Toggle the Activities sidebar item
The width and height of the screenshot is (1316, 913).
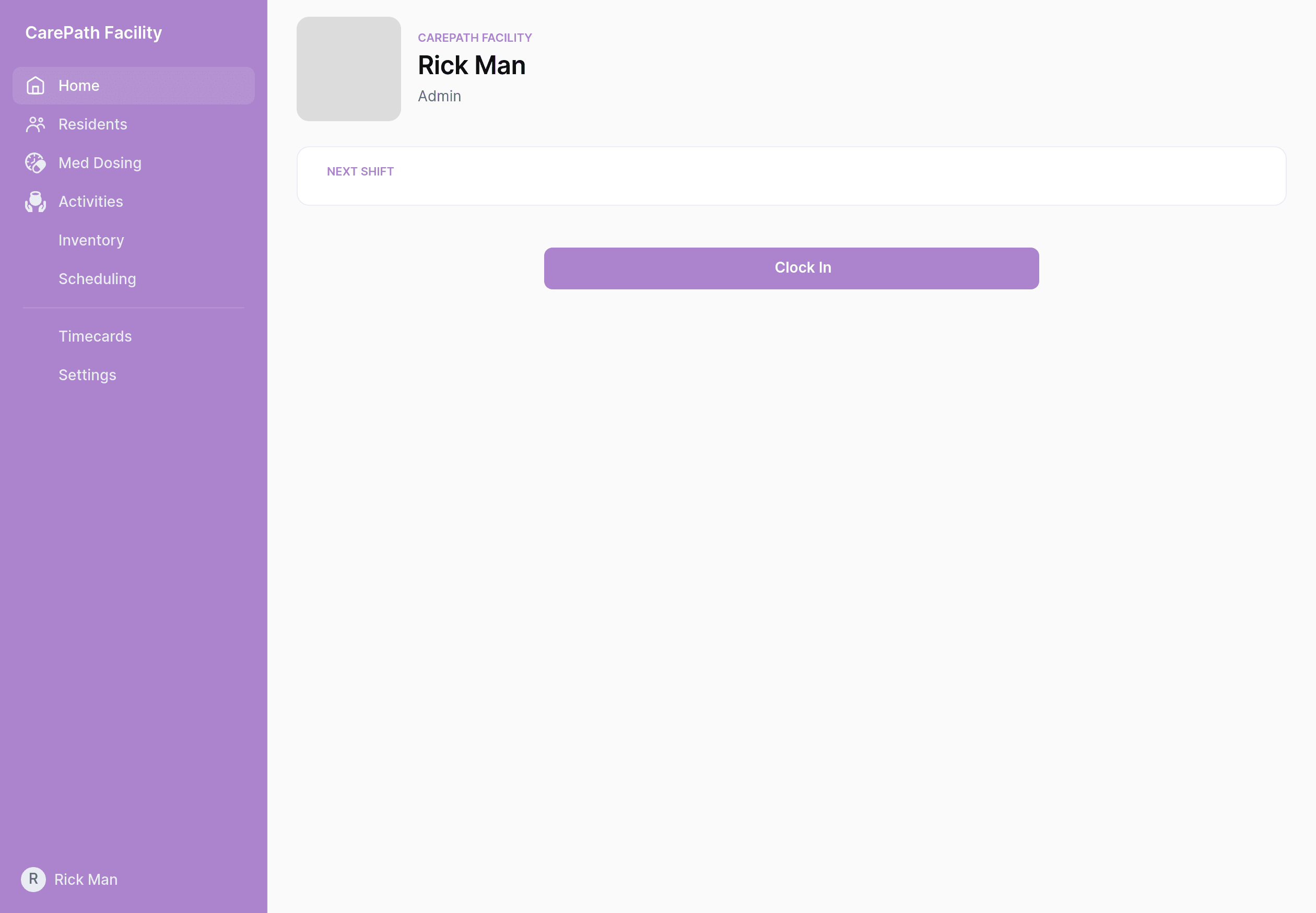click(x=91, y=201)
